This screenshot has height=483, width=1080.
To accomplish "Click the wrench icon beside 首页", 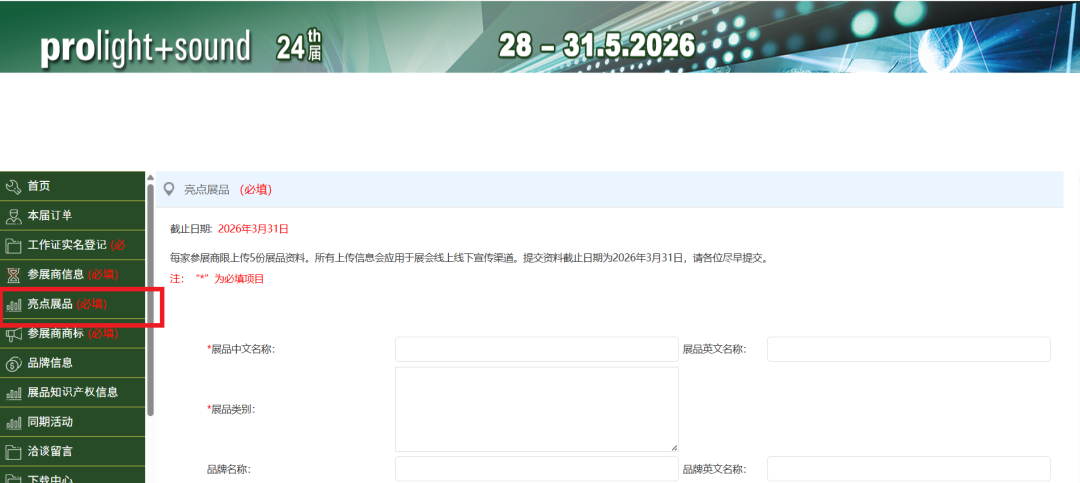I will point(13,187).
